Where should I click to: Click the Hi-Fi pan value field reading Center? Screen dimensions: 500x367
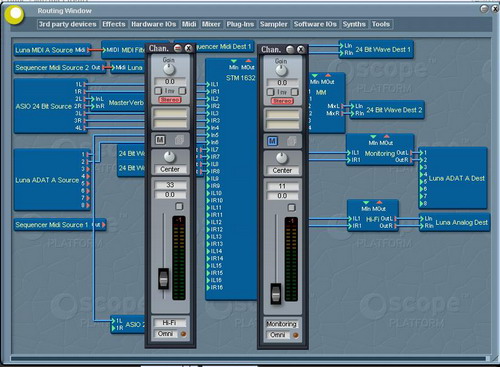click(x=170, y=169)
